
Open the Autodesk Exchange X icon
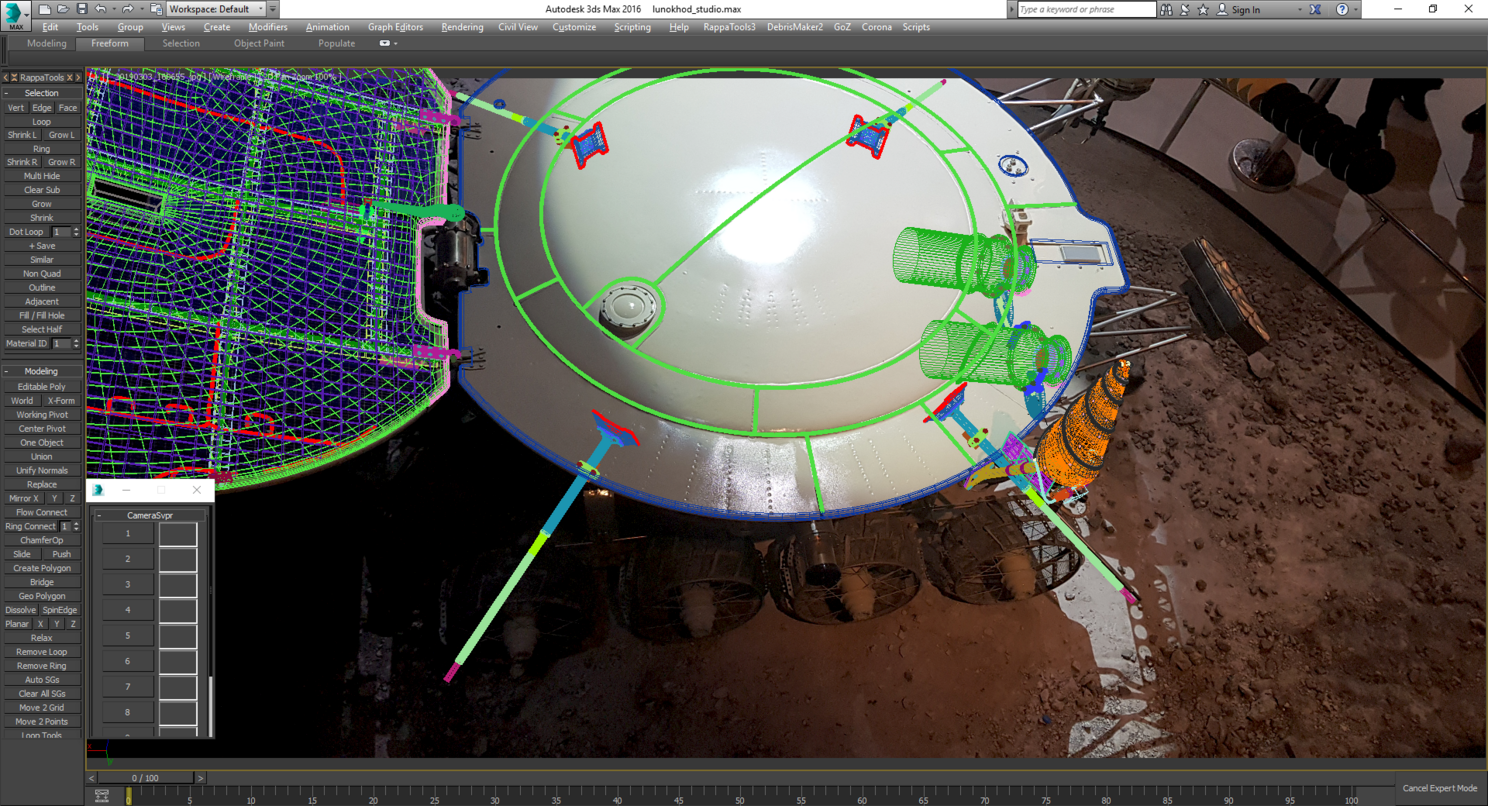tap(1316, 9)
